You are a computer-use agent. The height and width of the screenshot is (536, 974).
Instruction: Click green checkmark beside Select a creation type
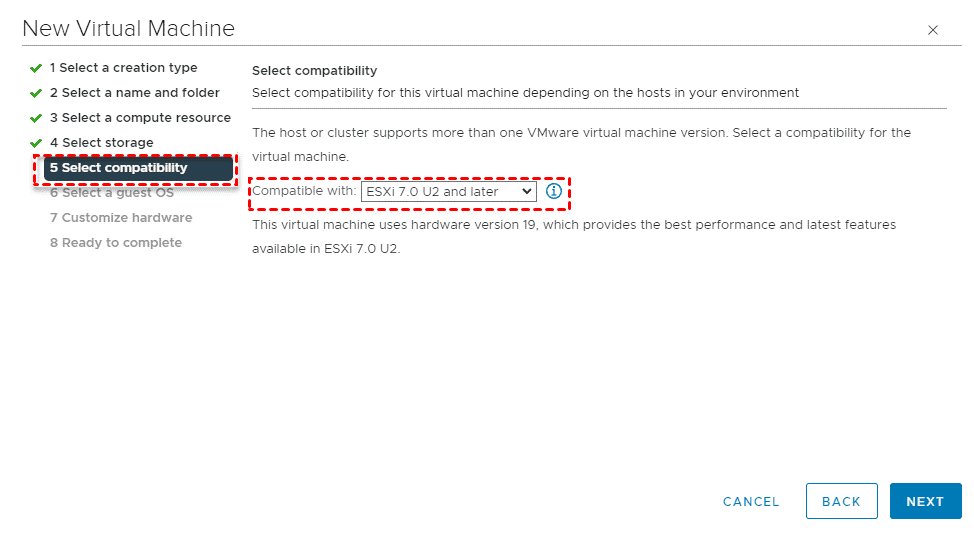pos(36,68)
